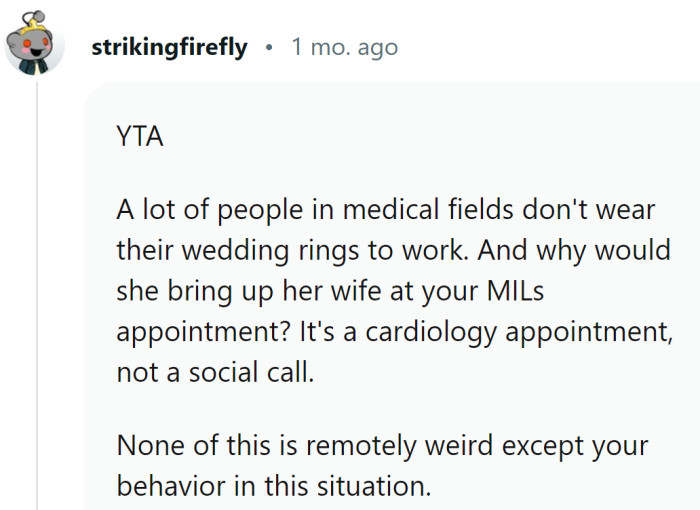Click the "YTA" verdict text

pos(140,137)
